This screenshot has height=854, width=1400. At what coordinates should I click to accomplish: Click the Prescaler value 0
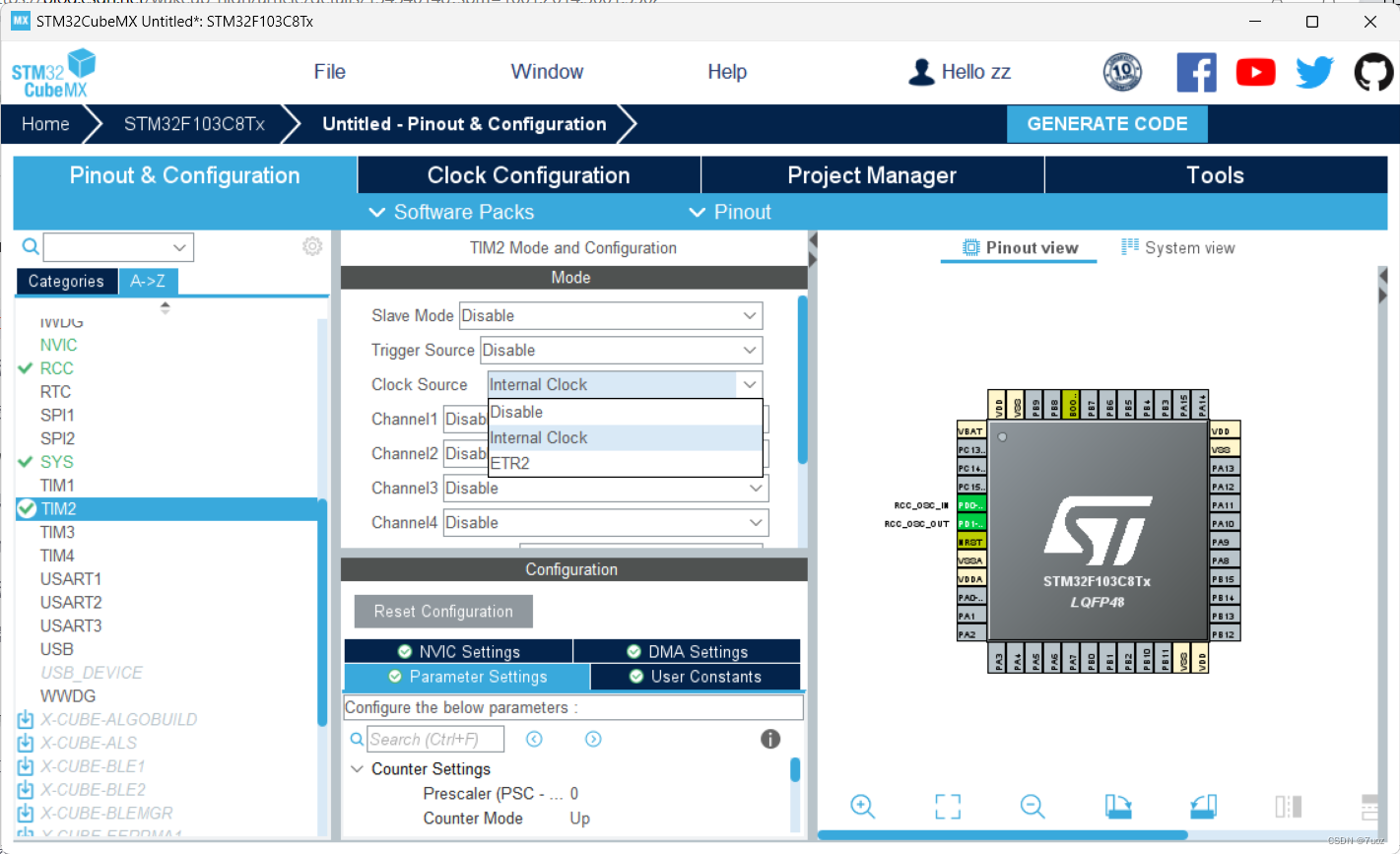tap(574, 794)
